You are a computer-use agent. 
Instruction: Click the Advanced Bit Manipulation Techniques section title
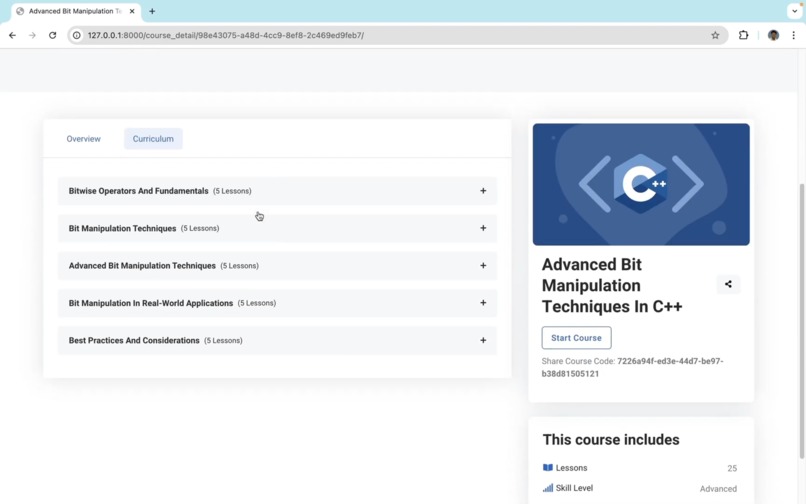(x=142, y=266)
